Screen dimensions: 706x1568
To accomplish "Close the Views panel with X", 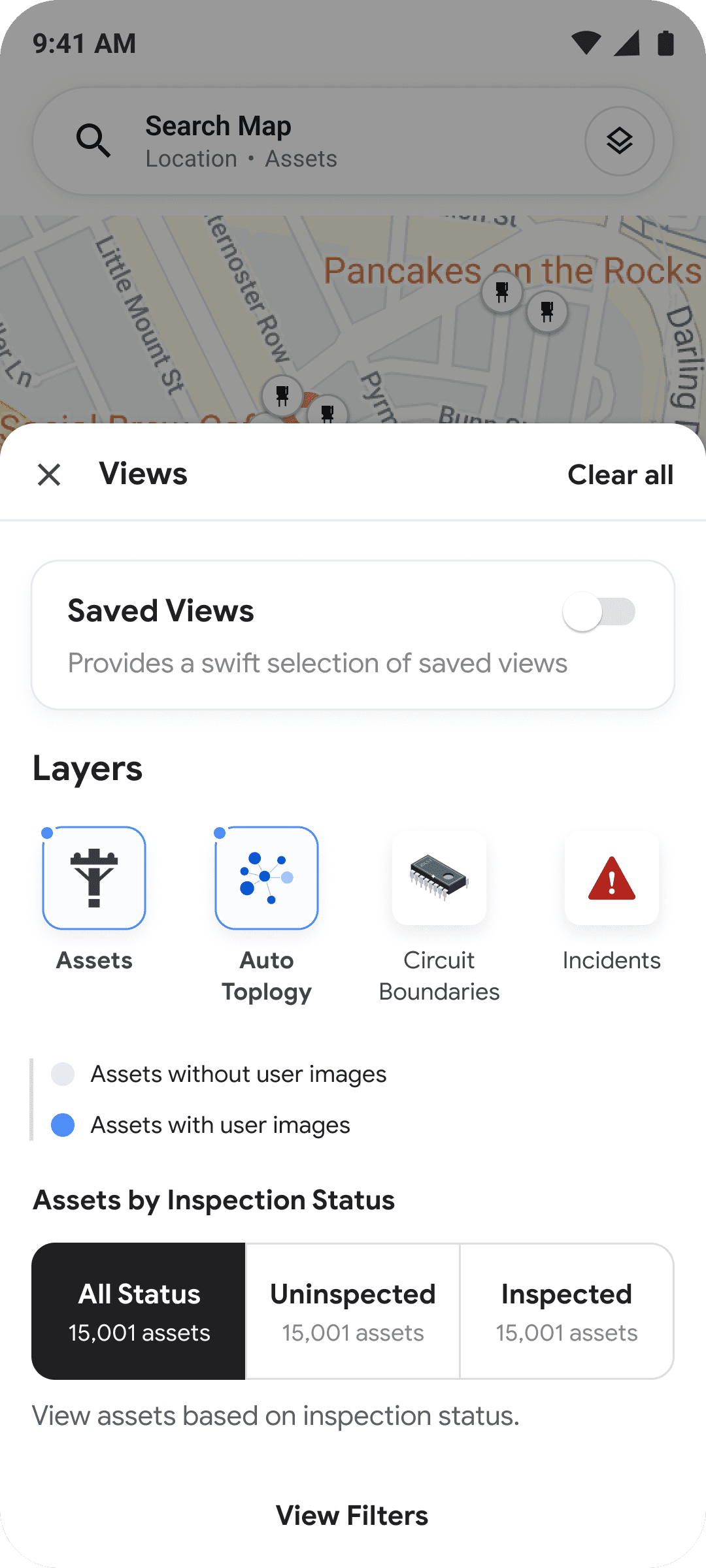I will tap(49, 475).
